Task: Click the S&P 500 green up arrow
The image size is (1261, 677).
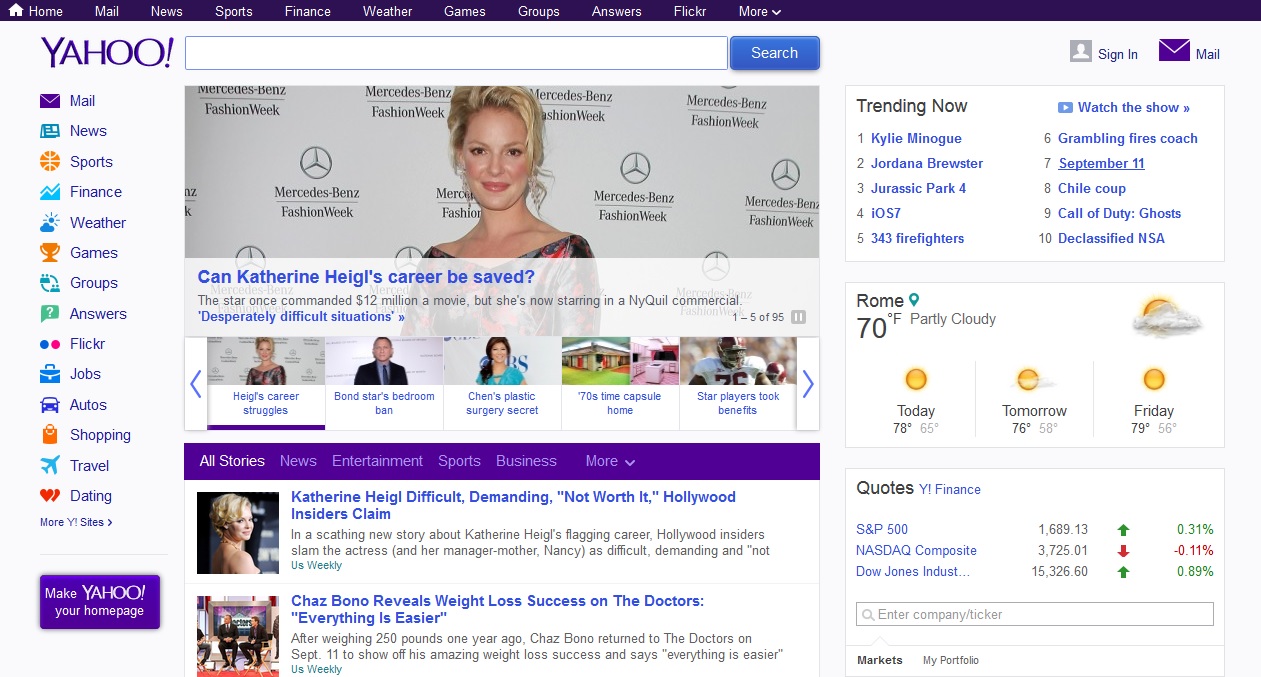Action: [1123, 530]
